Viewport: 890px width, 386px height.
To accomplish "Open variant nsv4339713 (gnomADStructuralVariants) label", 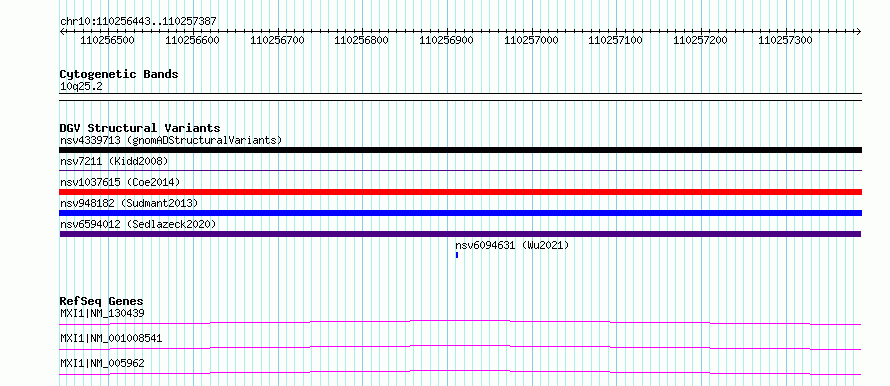I will [171, 140].
